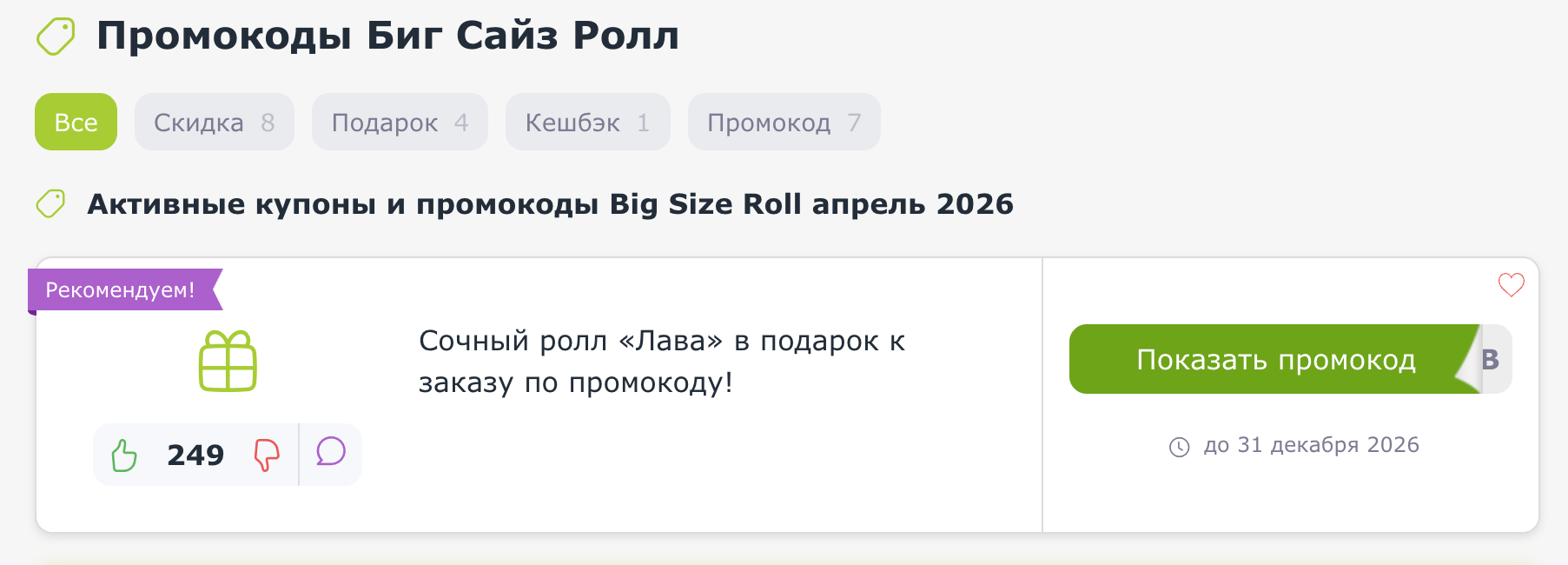Enable the "Все" filter
Viewport: 1568px width, 565px height.
pos(76,122)
